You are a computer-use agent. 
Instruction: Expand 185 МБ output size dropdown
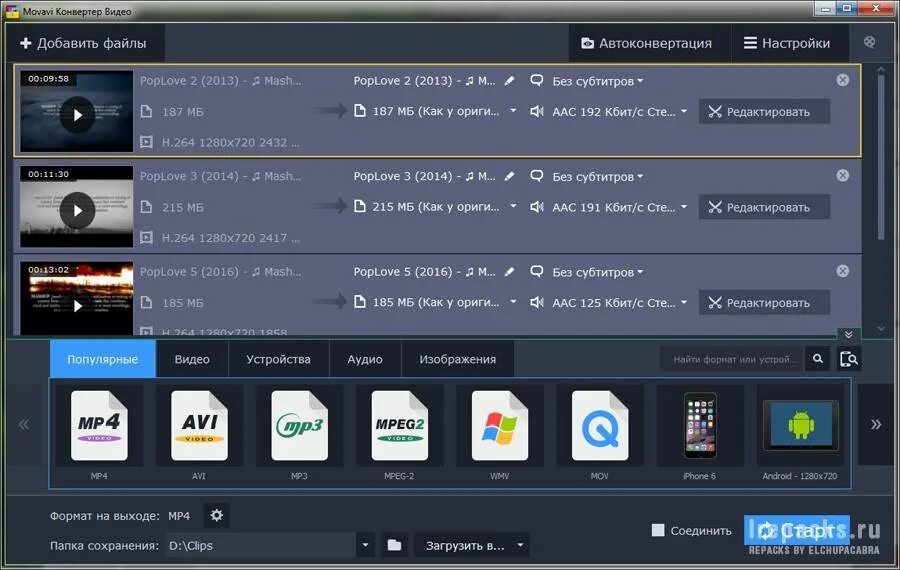click(513, 301)
